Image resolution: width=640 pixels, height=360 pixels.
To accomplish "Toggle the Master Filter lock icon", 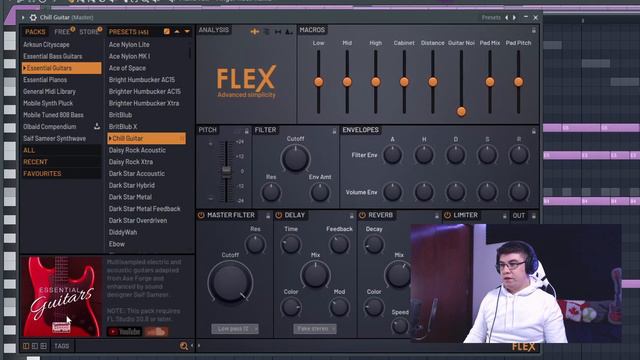I will pyautogui.click(x=268, y=216).
